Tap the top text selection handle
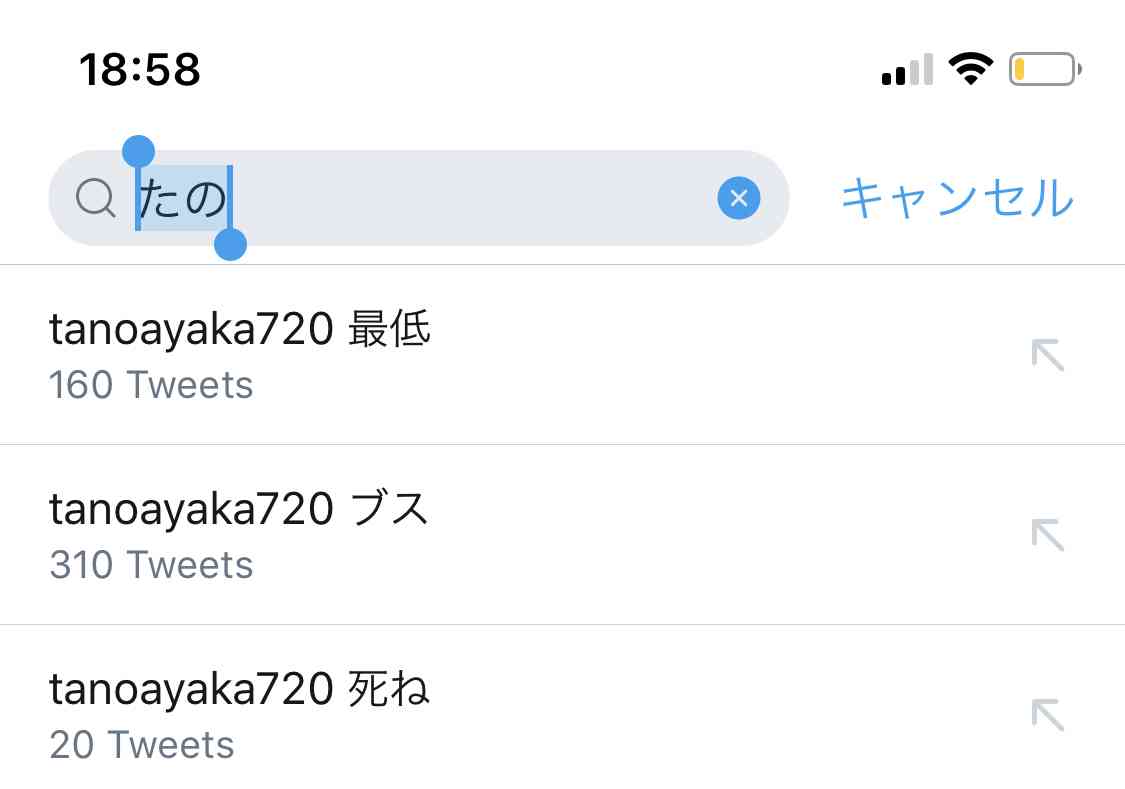 pyautogui.click(x=138, y=151)
